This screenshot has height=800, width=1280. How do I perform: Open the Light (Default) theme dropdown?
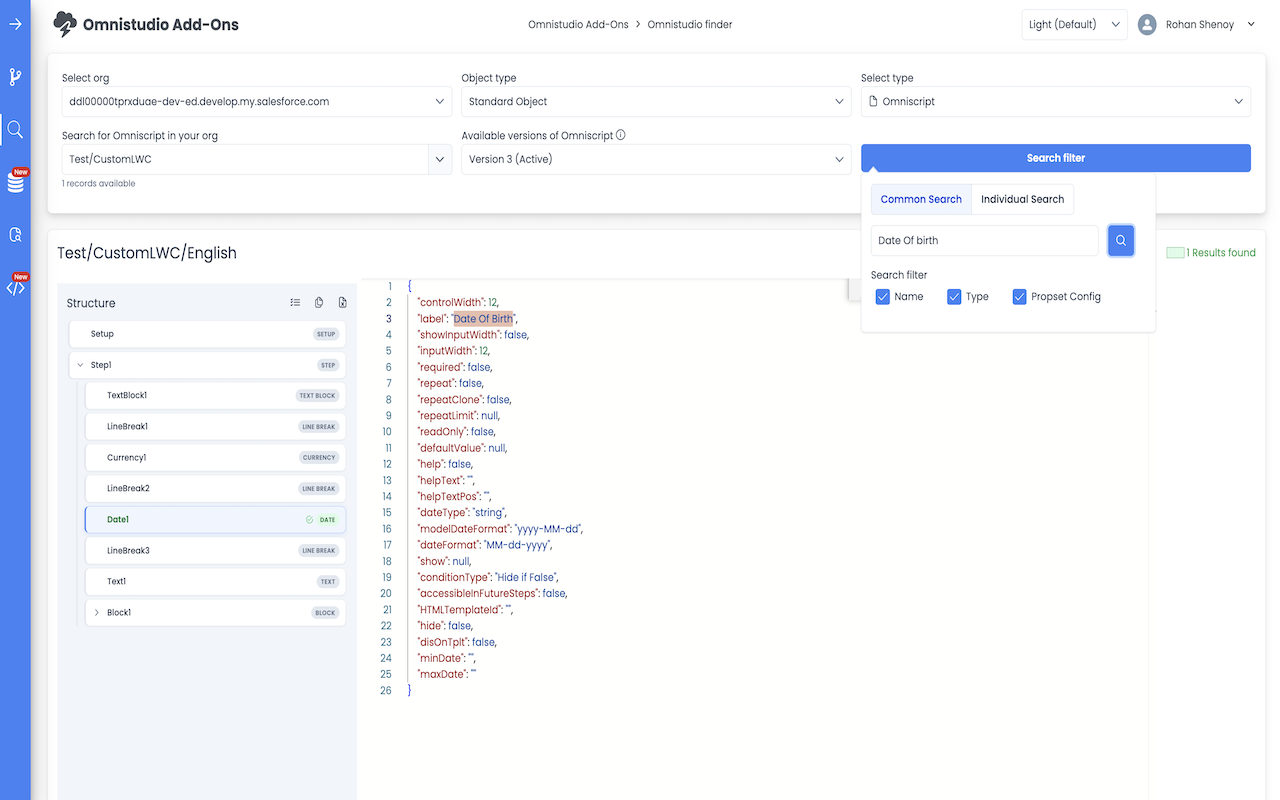pyautogui.click(x=1075, y=25)
